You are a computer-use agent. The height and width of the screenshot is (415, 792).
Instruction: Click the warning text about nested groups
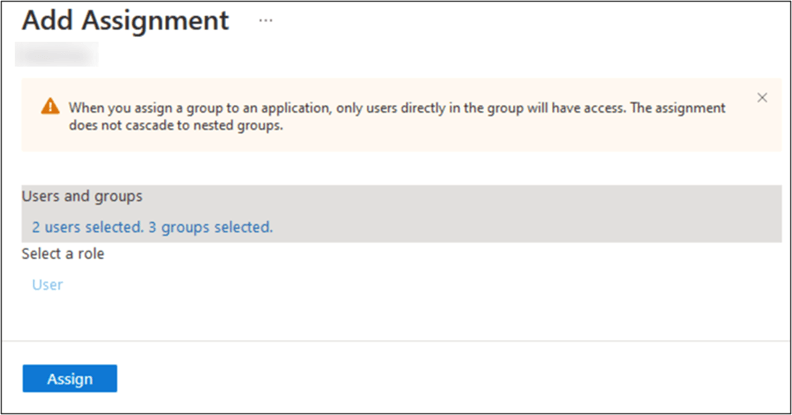pyautogui.click(x=397, y=116)
